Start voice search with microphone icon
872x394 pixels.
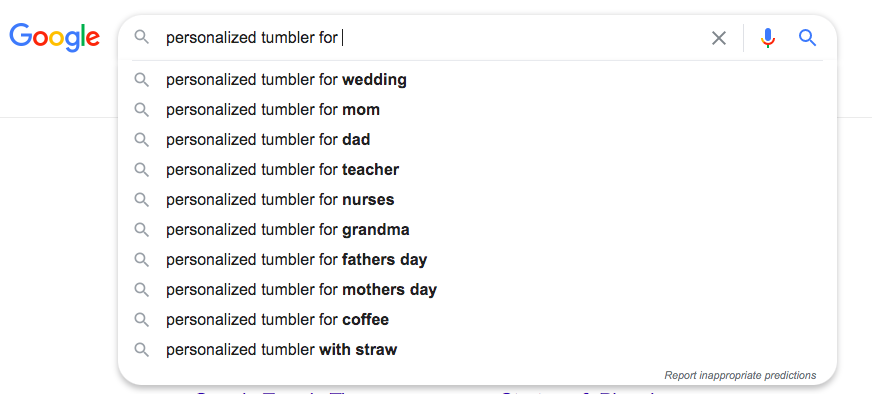pyautogui.click(x=768, y=38)
